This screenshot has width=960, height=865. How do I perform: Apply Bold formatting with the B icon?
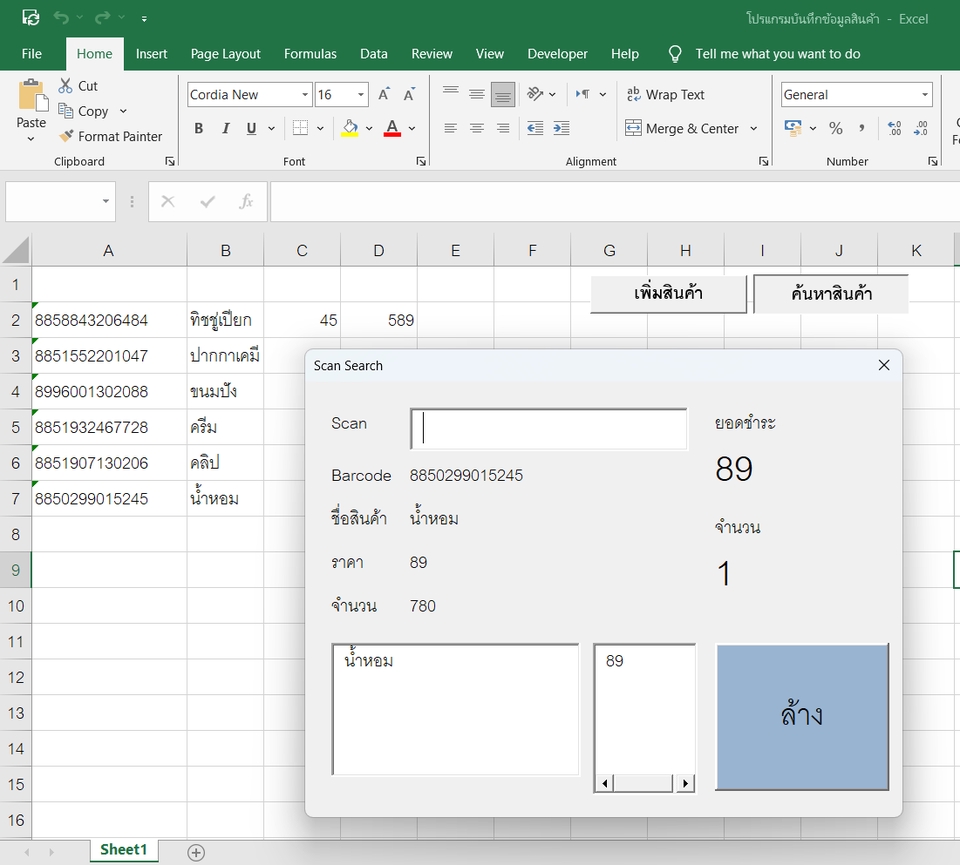click(x=198, y=128)
